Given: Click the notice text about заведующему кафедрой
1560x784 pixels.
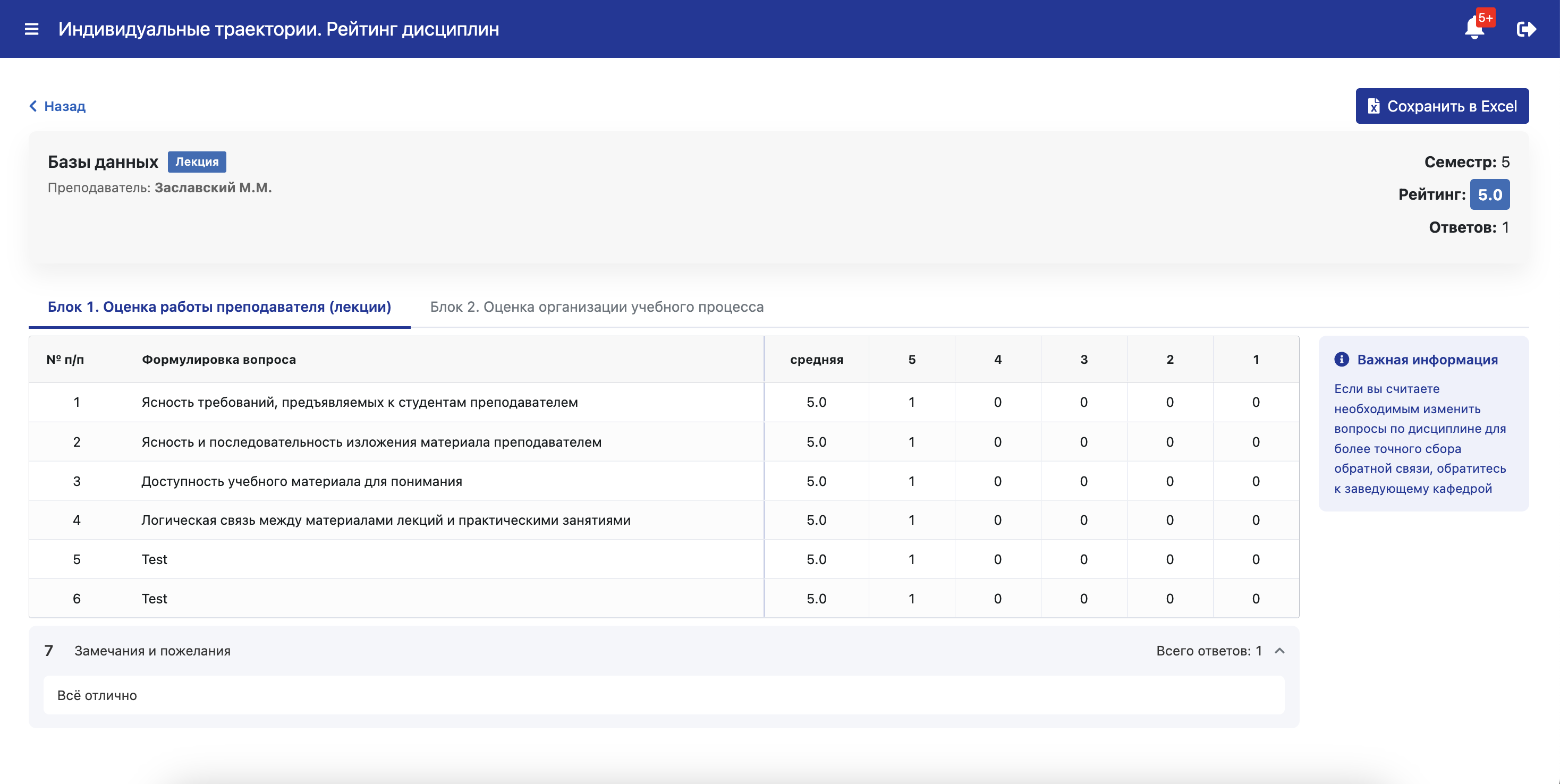Looking at the screenshot, I should pos(1420,438).
